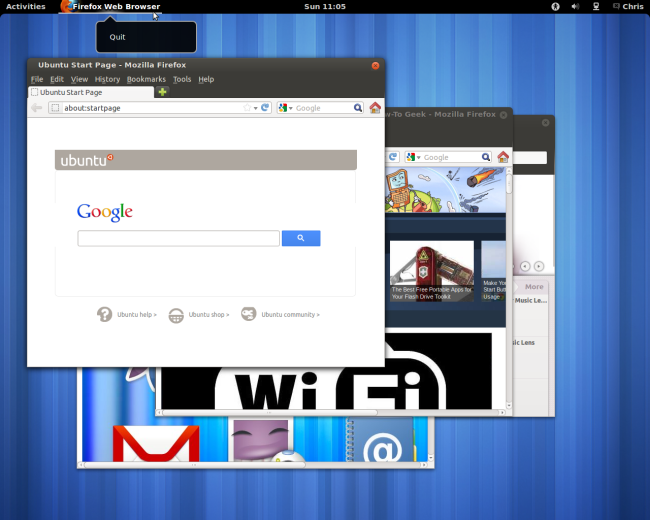
Task: Open the accessibility menu in top bar
Action: (x=555, y=6)
